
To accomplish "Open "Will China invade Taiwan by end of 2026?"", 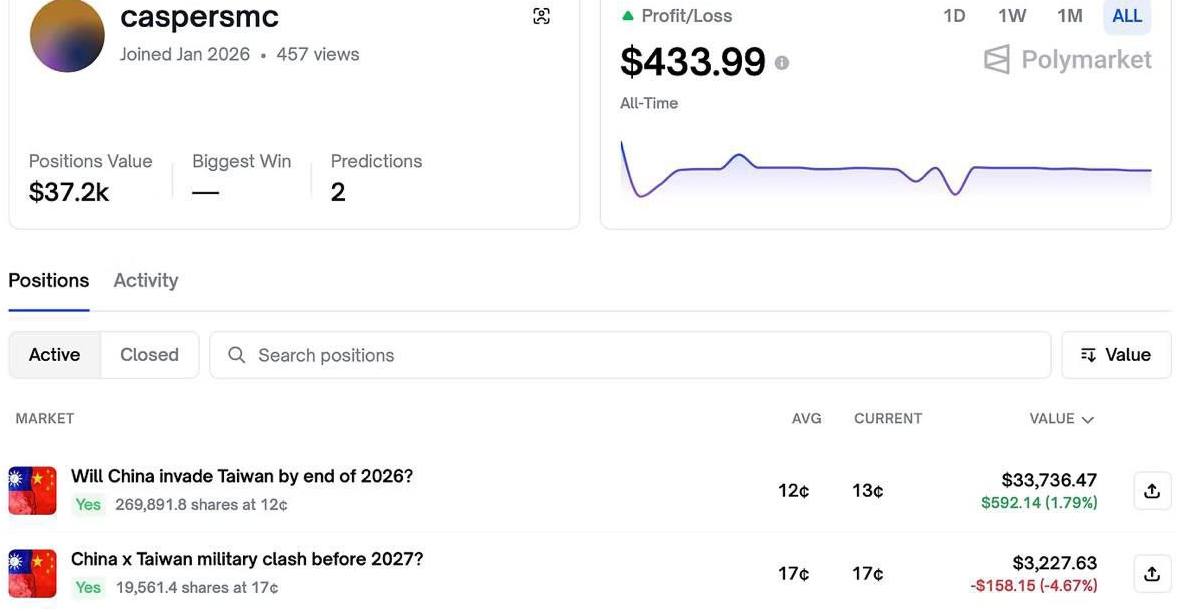I will pos(242,476).
